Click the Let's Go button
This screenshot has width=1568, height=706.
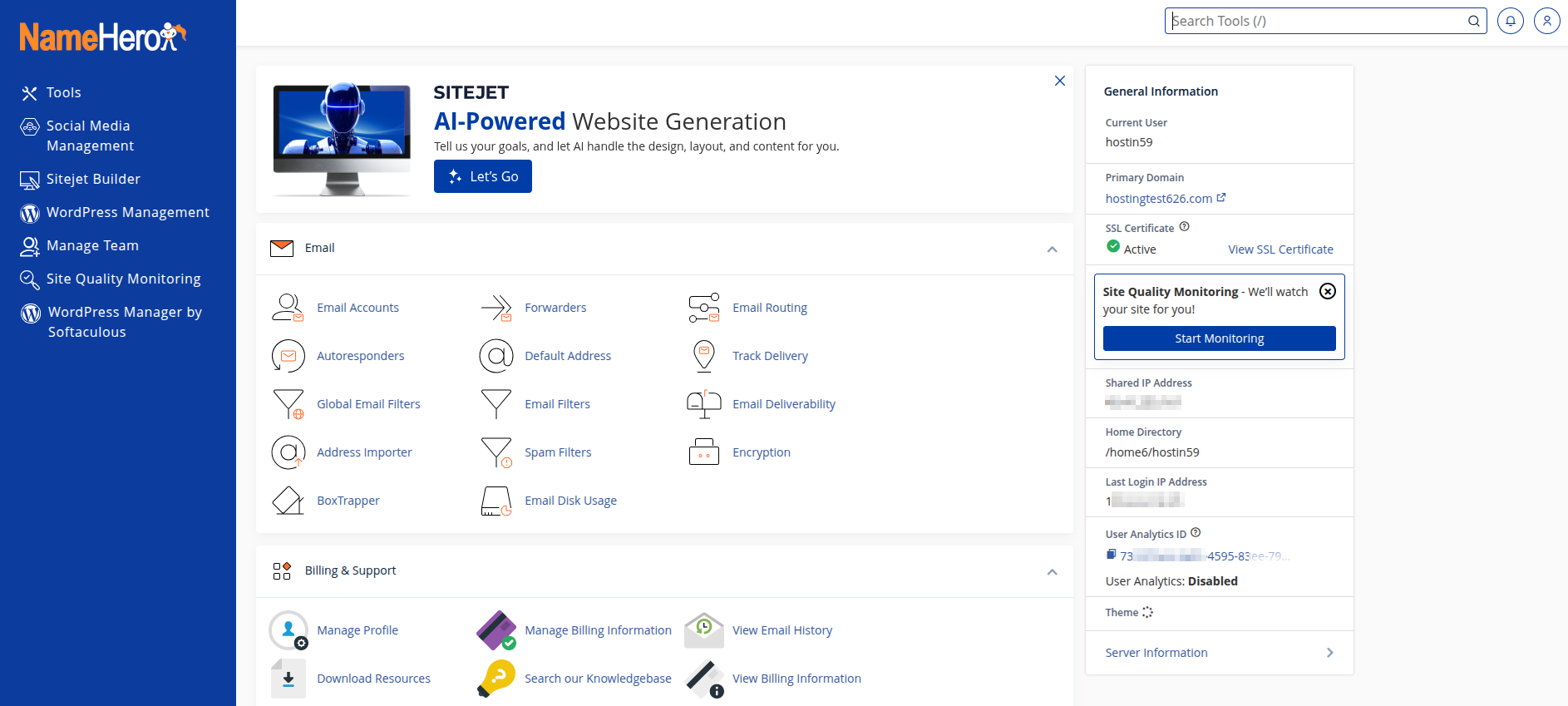click(483, 176)
